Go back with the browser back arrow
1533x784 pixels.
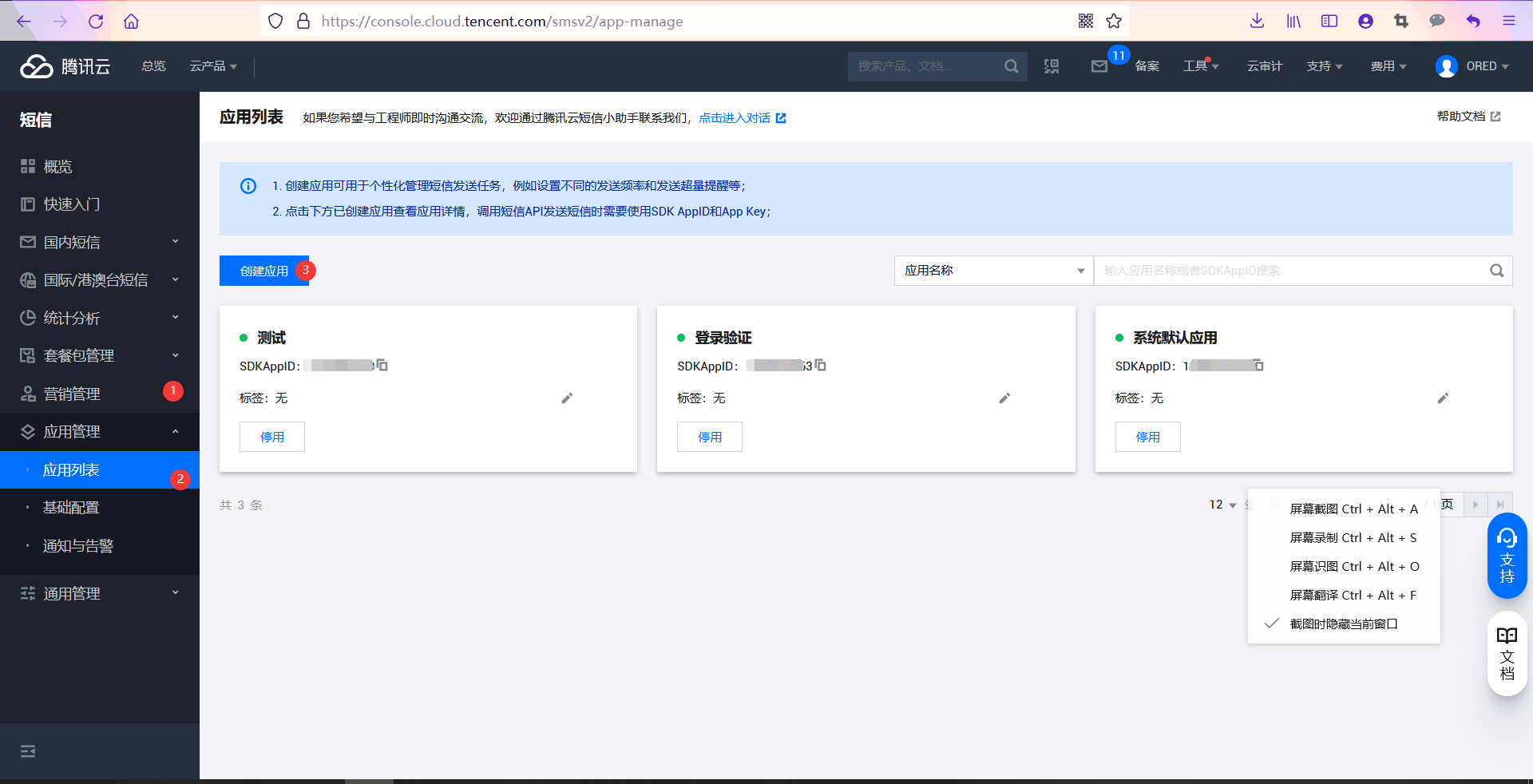click(x=24, y=22)
